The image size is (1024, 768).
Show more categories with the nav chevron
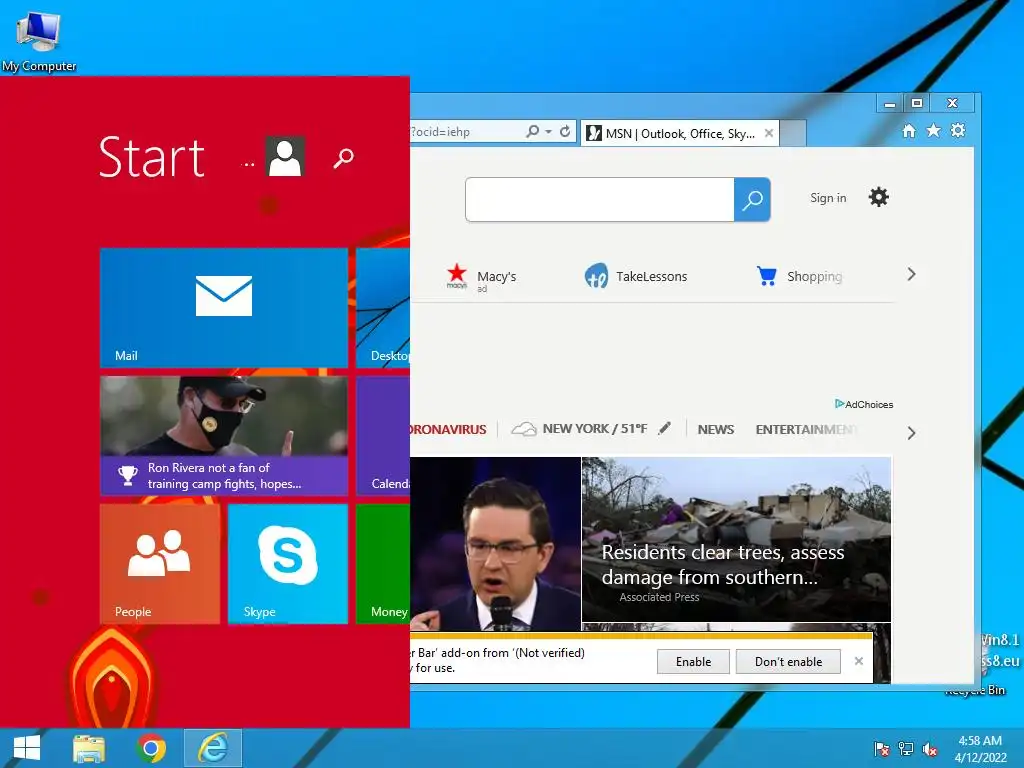coord(912,433)
